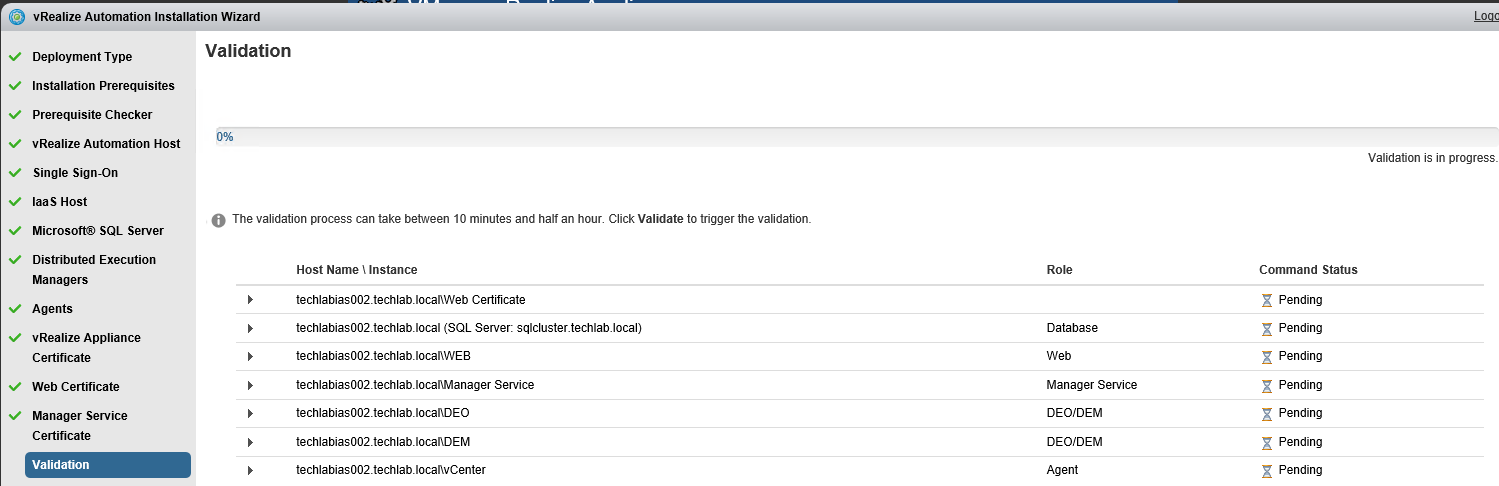Click green checkmark next to Single Sign-On
1499x486 pixels.
(x=15, y=173)
